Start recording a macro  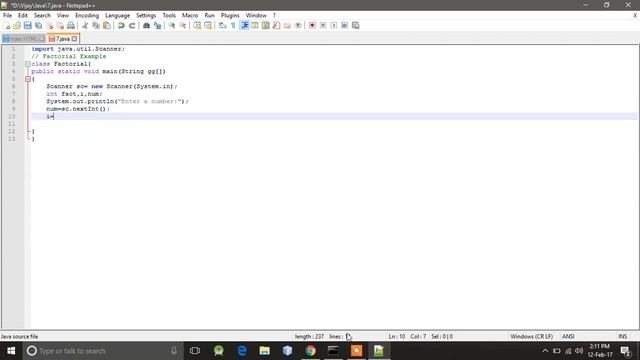312,25
